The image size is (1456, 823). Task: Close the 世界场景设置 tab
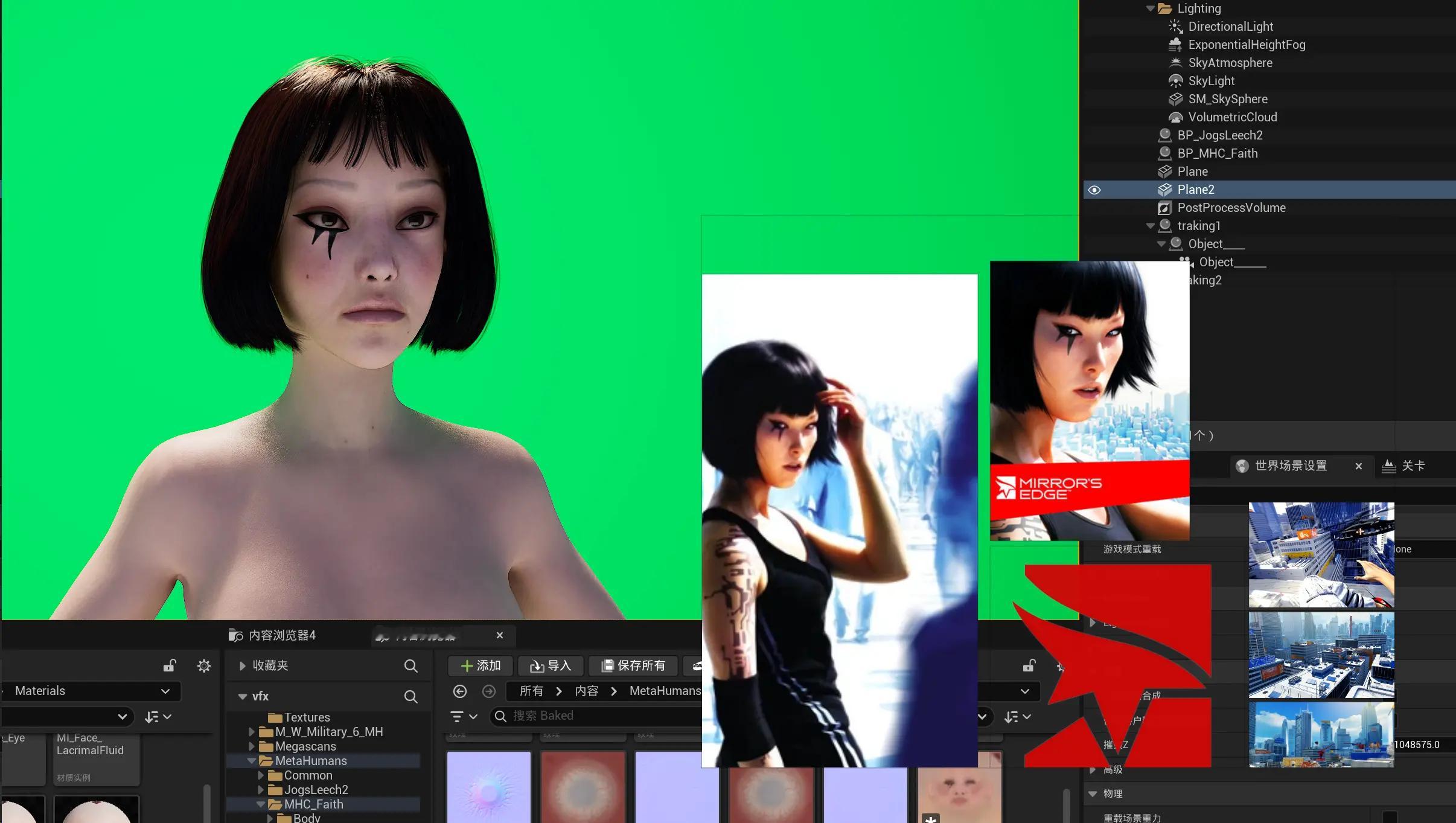(x=1359, y=466)
